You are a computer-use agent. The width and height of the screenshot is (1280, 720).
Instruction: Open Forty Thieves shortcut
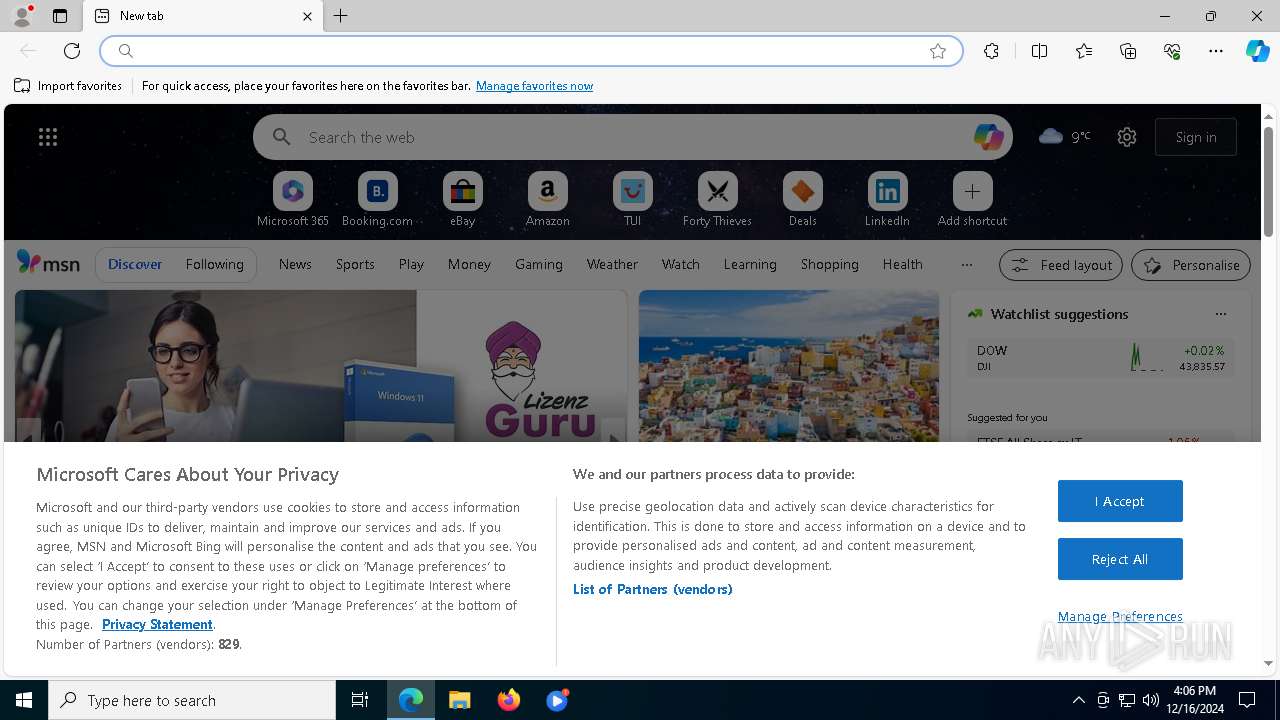point(717,199)
